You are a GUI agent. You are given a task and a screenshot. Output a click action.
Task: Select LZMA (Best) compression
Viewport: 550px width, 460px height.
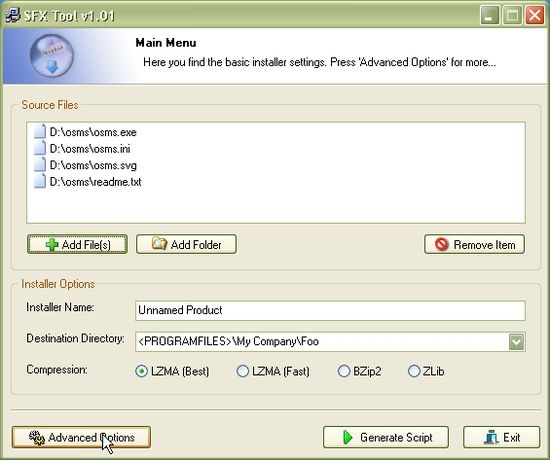click(141, 371)
